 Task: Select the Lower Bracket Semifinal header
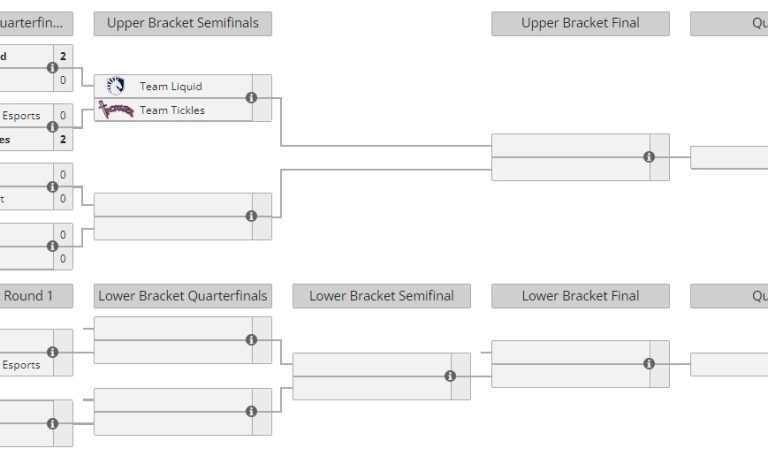pyautogui.click(x=381, y=296)
